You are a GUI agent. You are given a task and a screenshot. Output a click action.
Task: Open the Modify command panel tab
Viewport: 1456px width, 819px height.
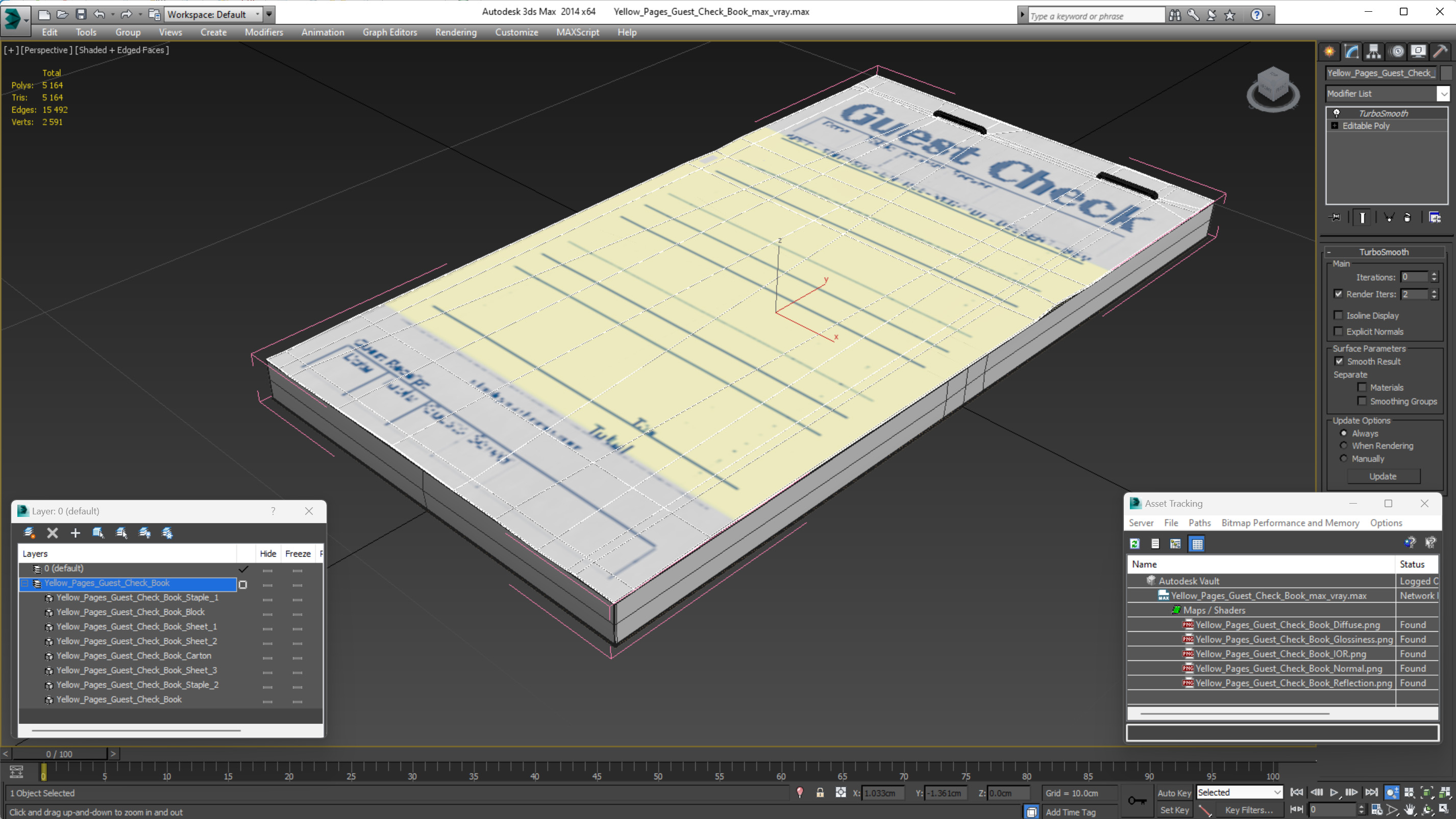coord(1351,52)
